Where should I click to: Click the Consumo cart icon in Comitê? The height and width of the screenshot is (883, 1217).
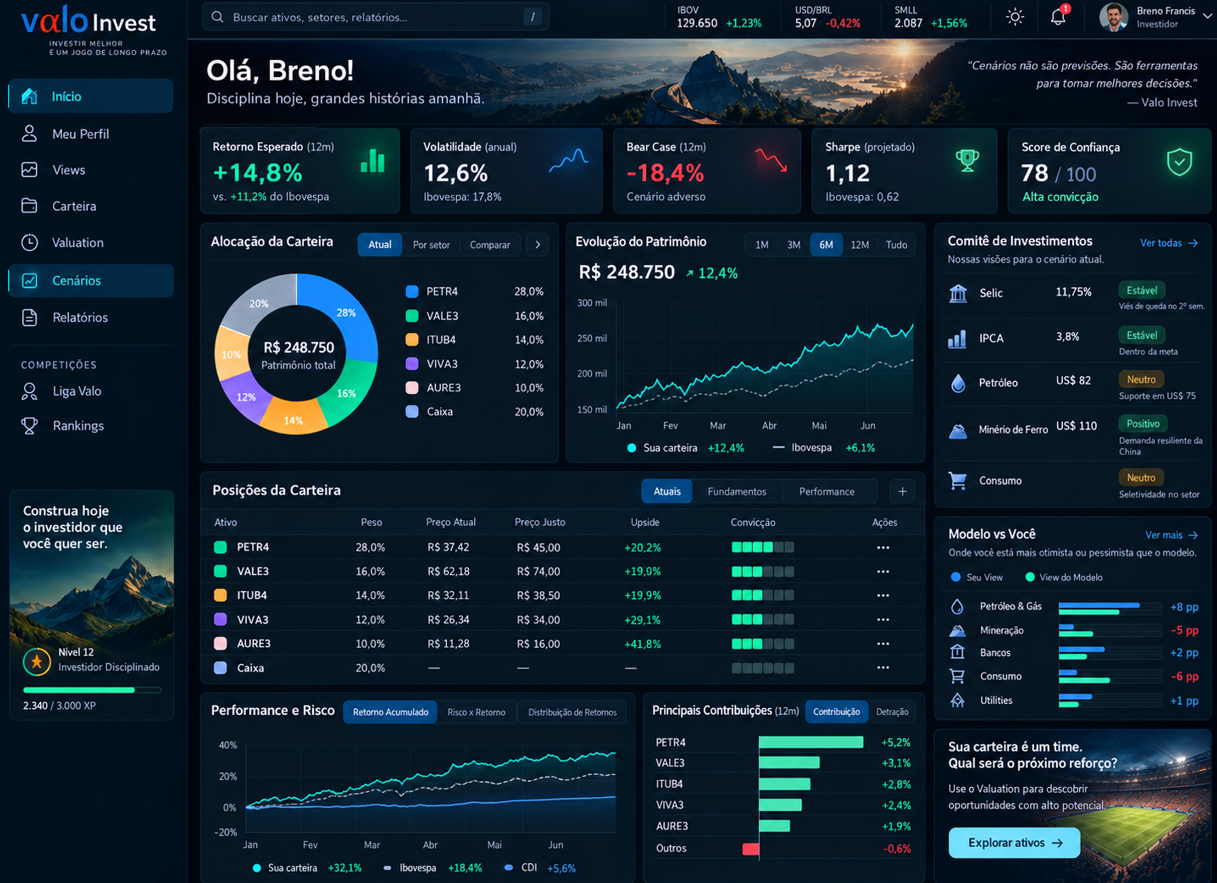(958, 481)
